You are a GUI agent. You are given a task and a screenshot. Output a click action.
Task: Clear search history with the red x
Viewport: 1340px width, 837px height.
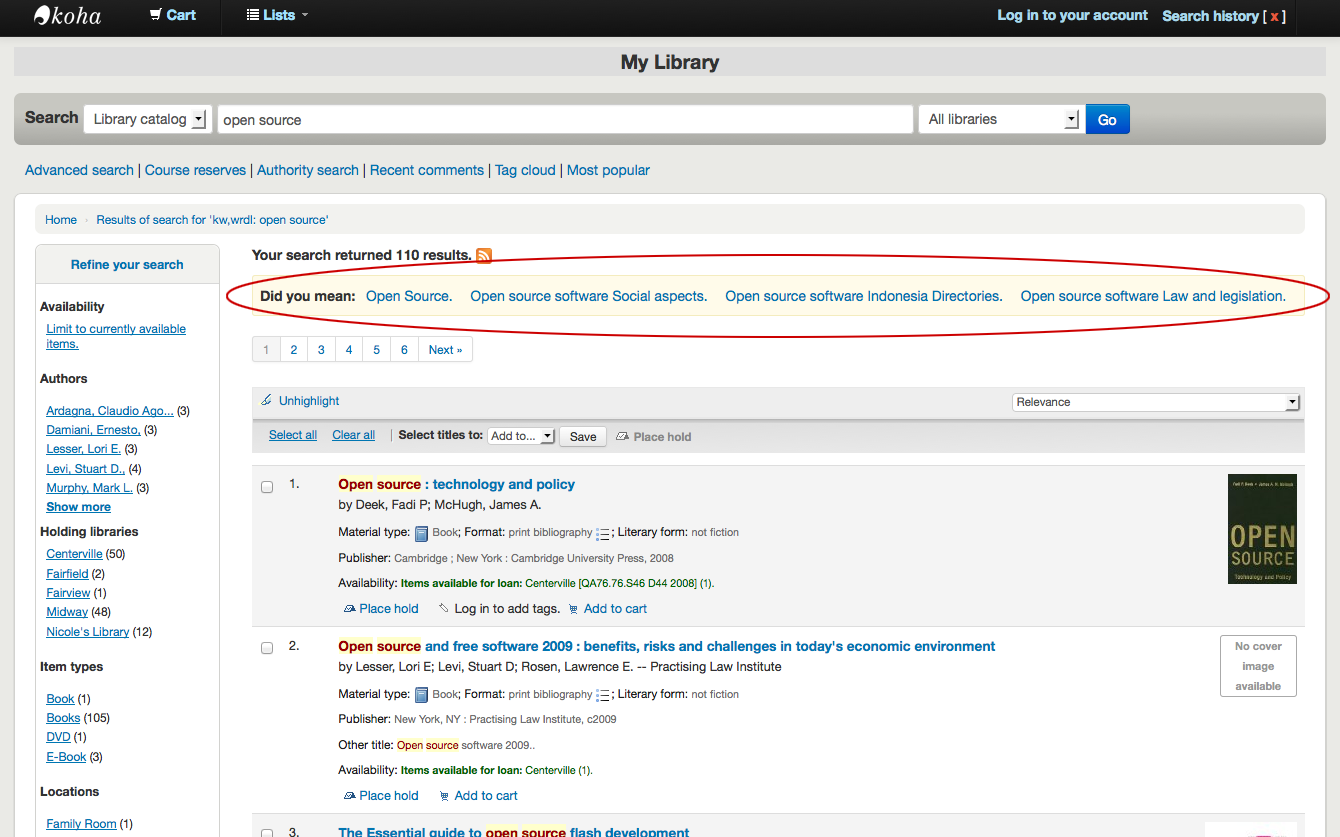coord(1274,16)
